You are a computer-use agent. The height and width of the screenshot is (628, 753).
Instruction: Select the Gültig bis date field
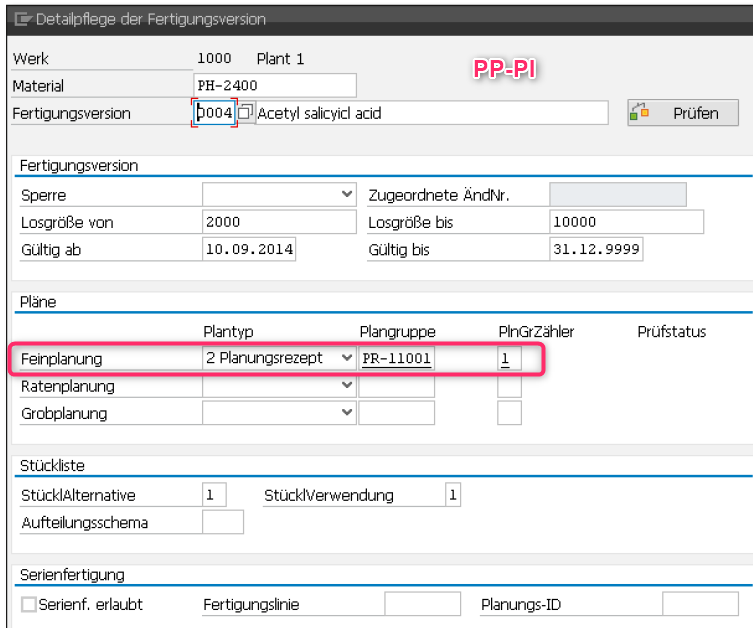[596, 249]
